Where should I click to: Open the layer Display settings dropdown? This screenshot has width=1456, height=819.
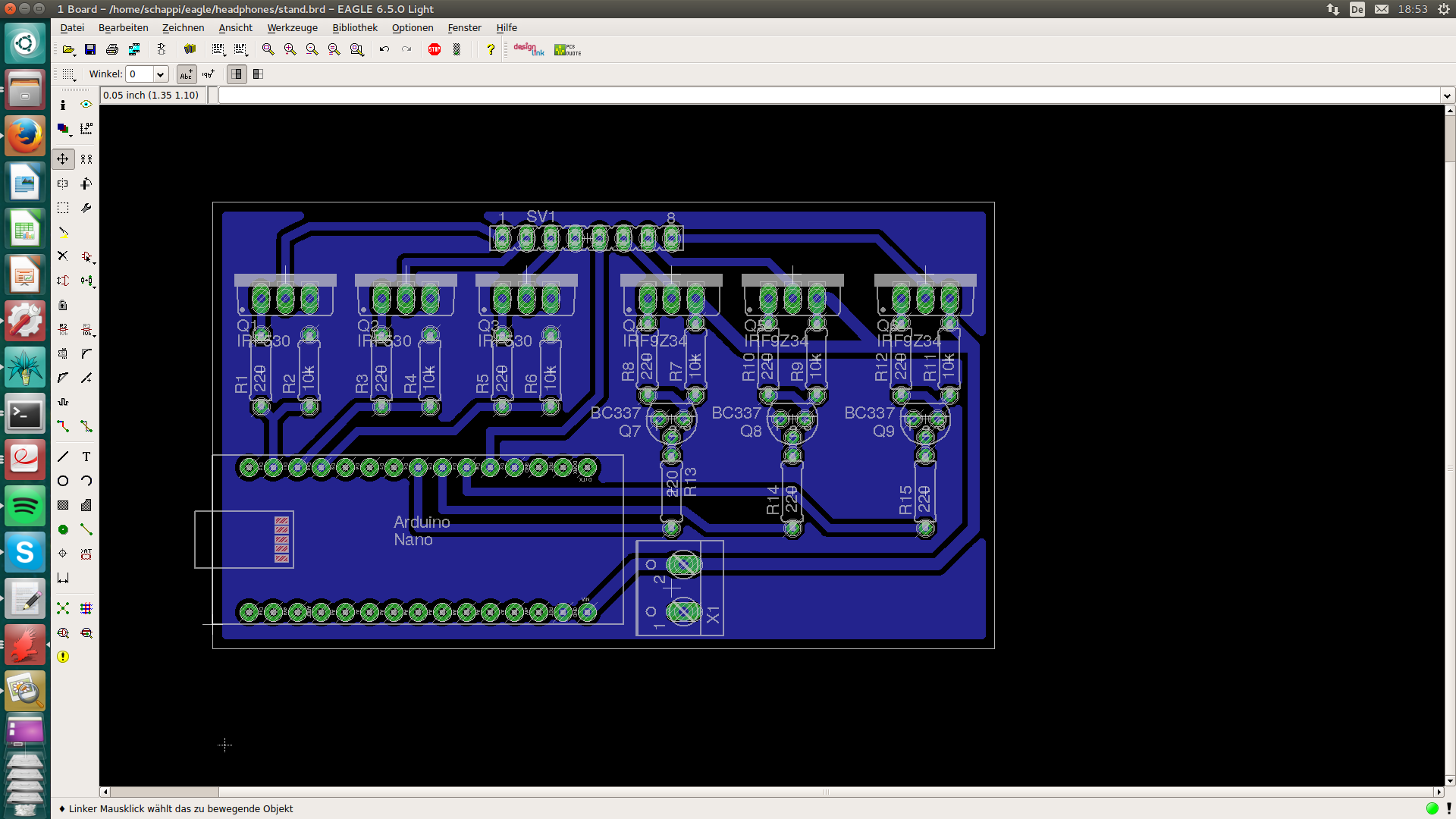tap(63, 129)
